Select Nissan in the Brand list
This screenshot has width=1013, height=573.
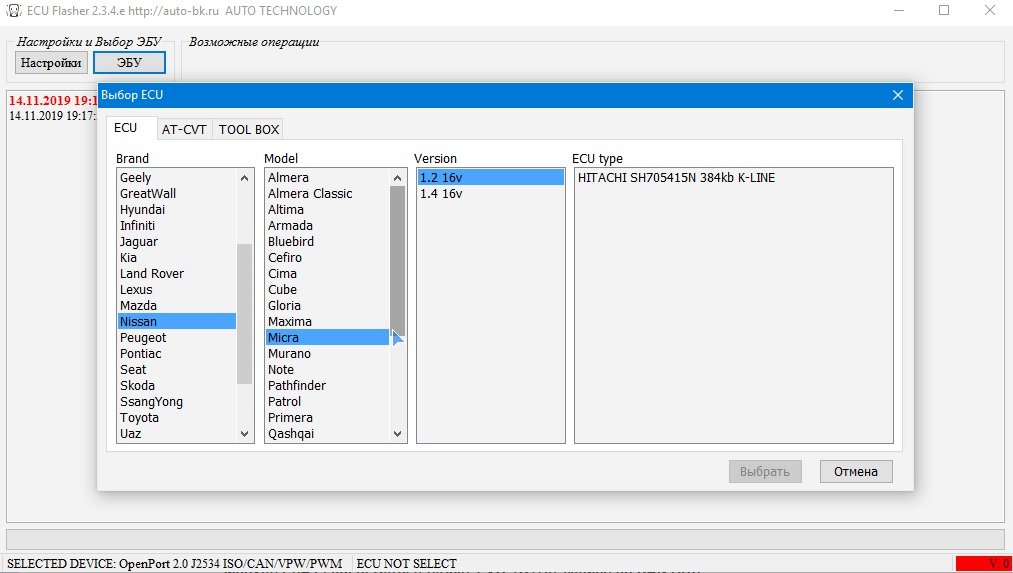[x=176, y=322]
